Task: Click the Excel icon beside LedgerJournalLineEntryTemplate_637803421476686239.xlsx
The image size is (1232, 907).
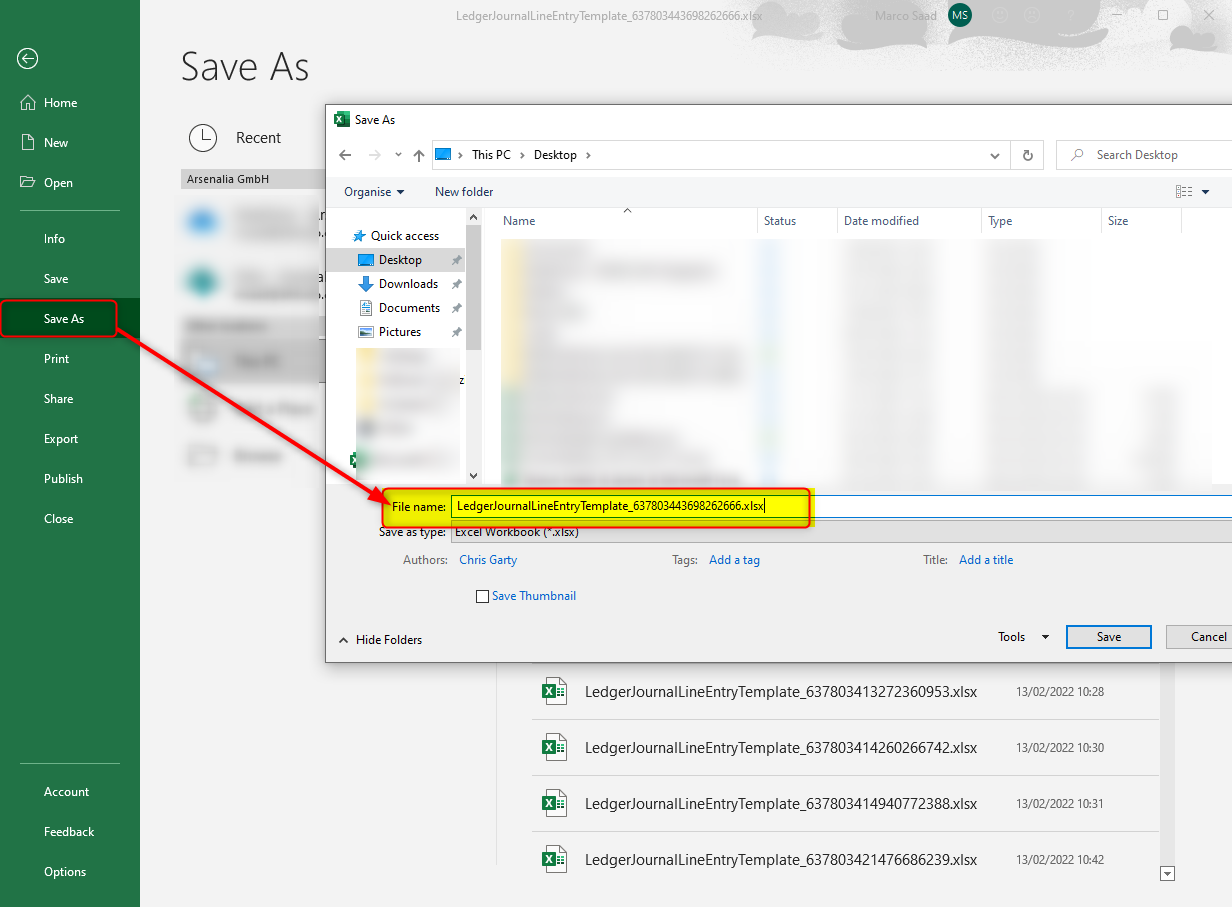Action: point(555,859)
